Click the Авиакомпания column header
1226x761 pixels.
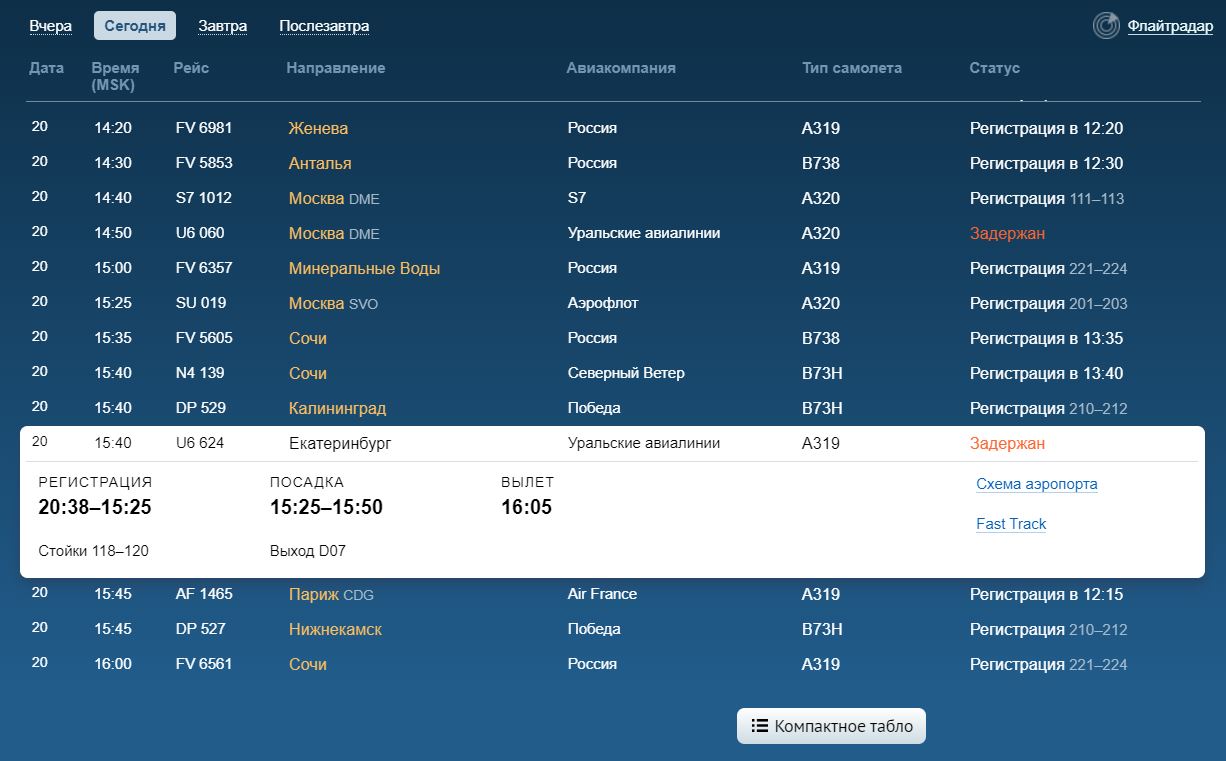[x=621, y=68]
